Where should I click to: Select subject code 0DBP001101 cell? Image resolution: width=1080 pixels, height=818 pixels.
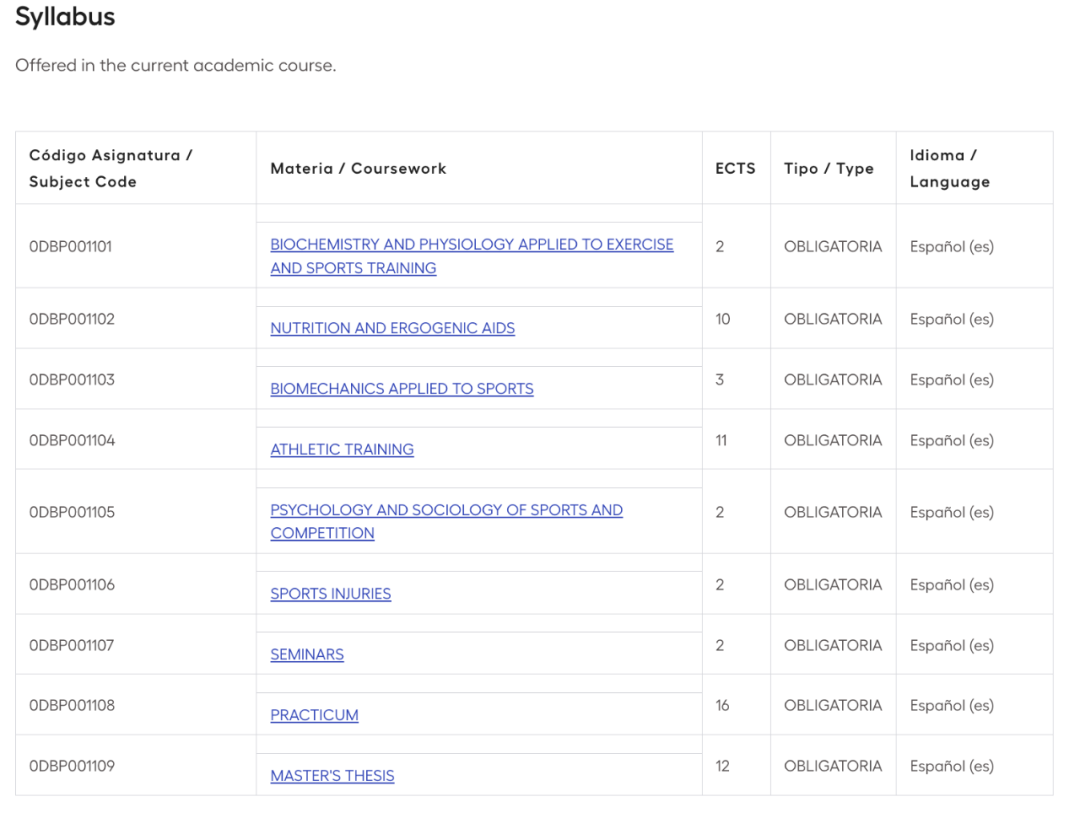tap(71, 246)
